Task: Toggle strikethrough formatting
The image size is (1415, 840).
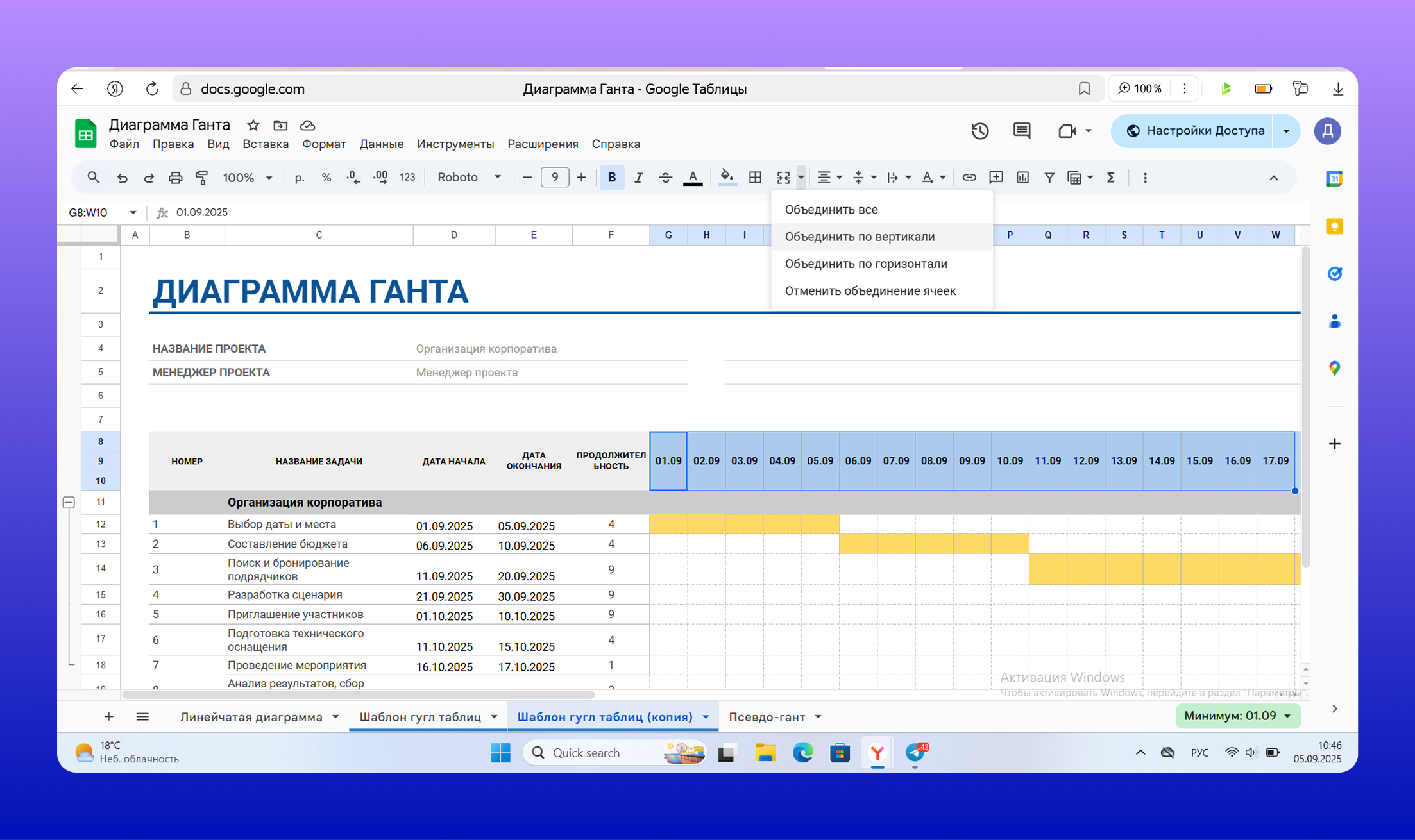Action: pyautogui.click(x=665, y=178)
